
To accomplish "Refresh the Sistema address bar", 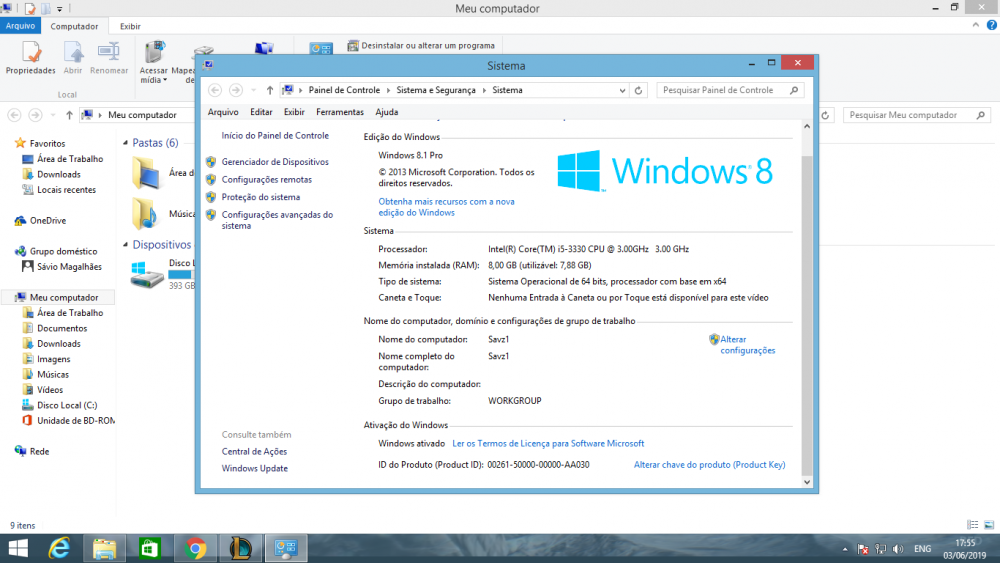I will [639, 90].
